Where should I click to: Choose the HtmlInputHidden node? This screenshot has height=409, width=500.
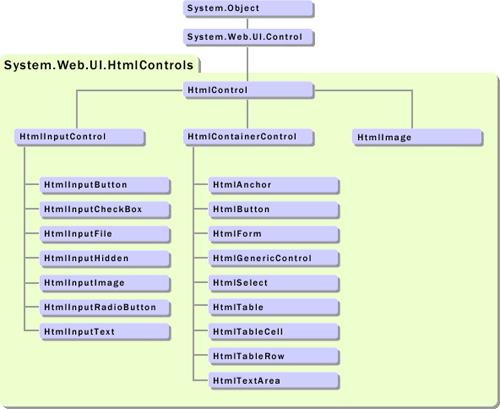click(x=105, y=259)
